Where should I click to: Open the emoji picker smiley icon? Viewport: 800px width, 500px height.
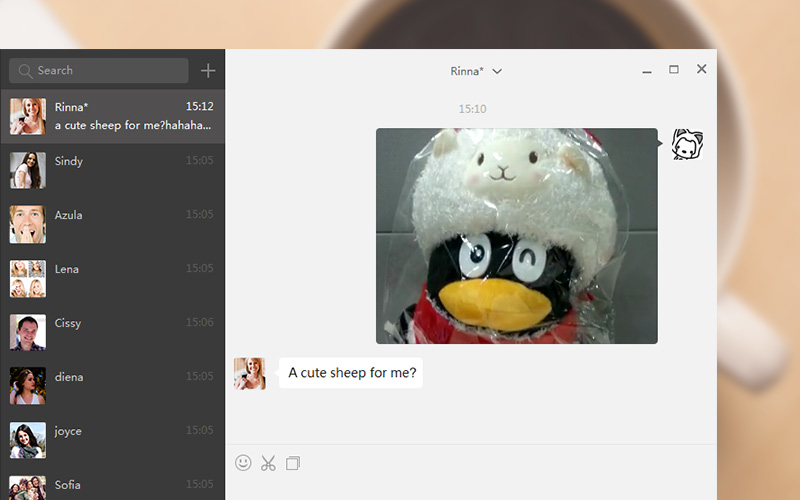pos(243,463)
